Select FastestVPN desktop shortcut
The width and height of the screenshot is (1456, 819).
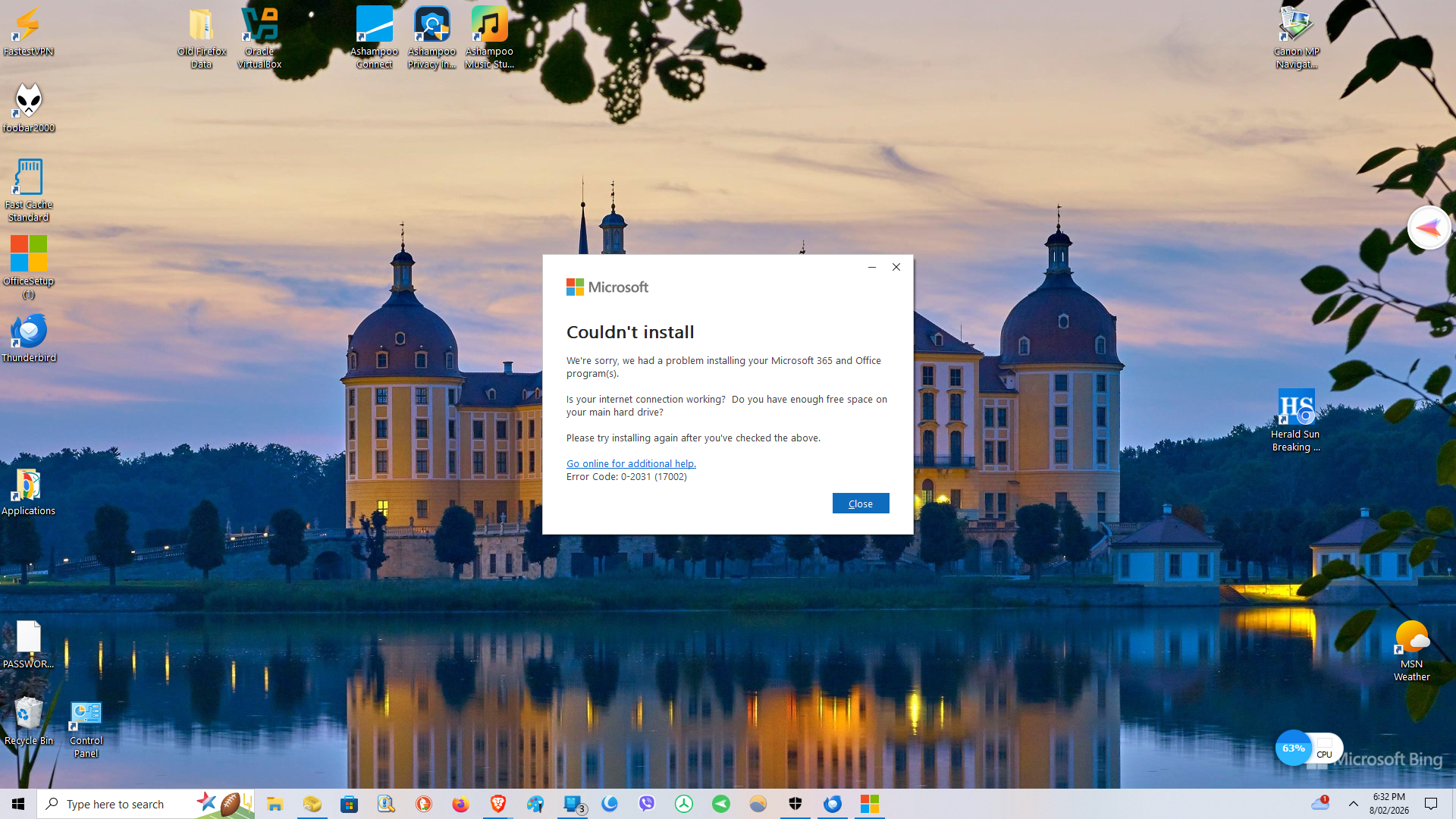[29, 32]
